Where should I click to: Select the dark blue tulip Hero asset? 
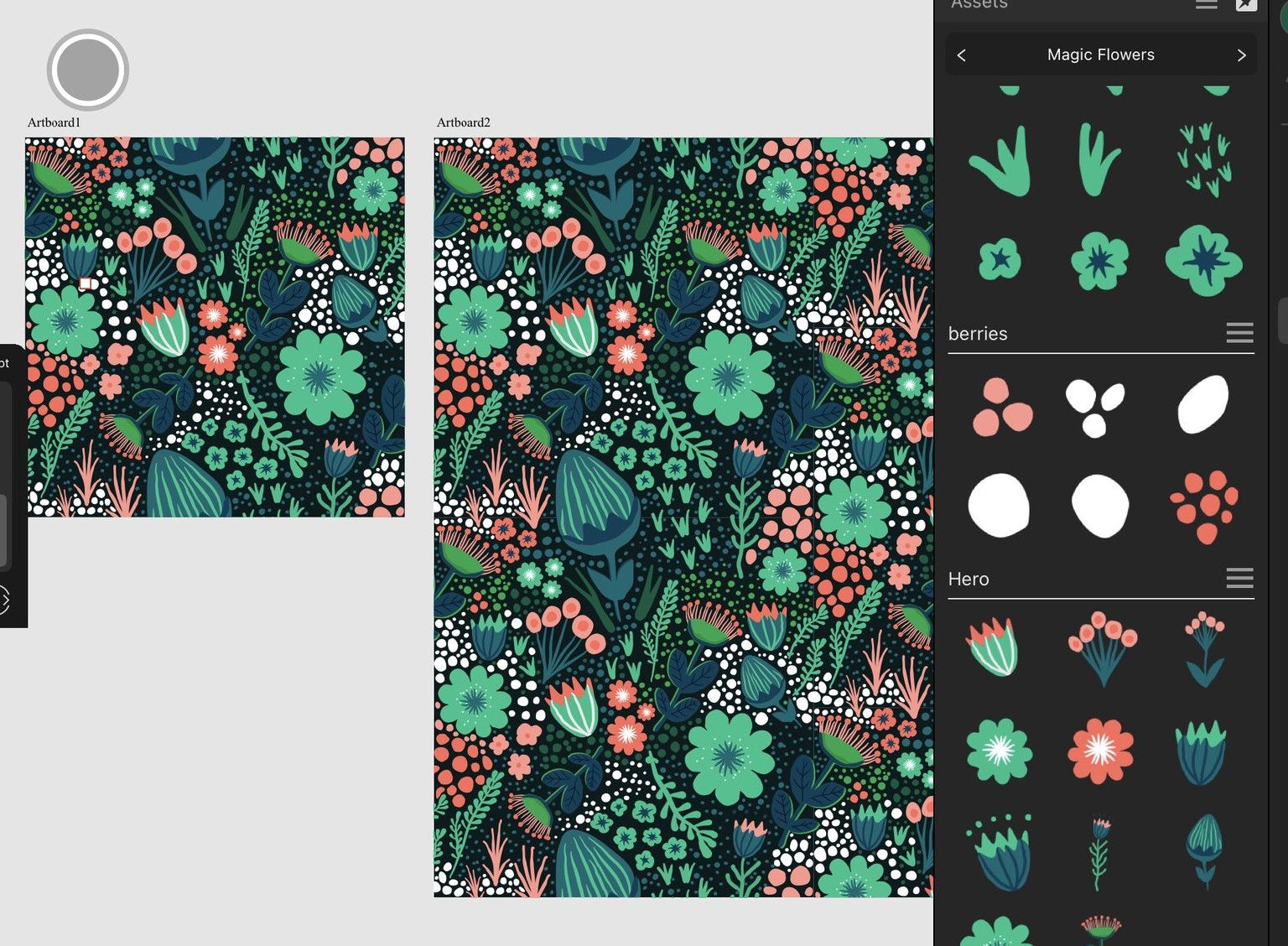[1201, 752]
